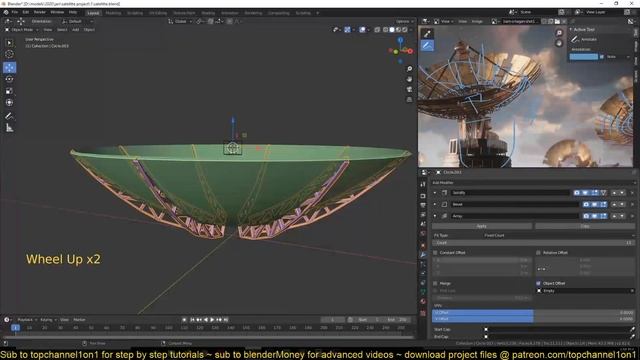Open the Render properties tab icon
The image size is (640, 360).
423,196
